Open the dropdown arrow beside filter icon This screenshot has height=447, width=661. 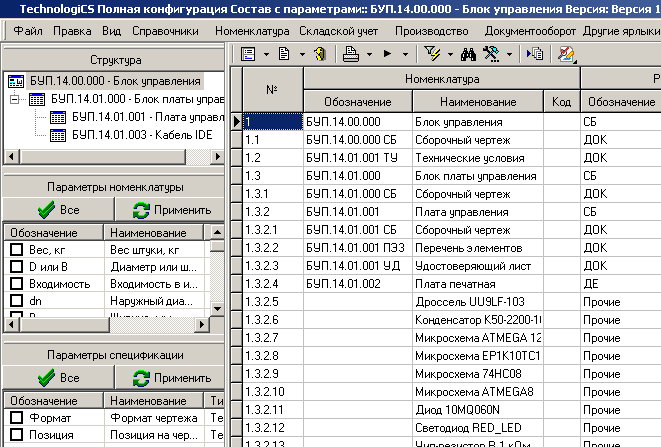point(449,53)
